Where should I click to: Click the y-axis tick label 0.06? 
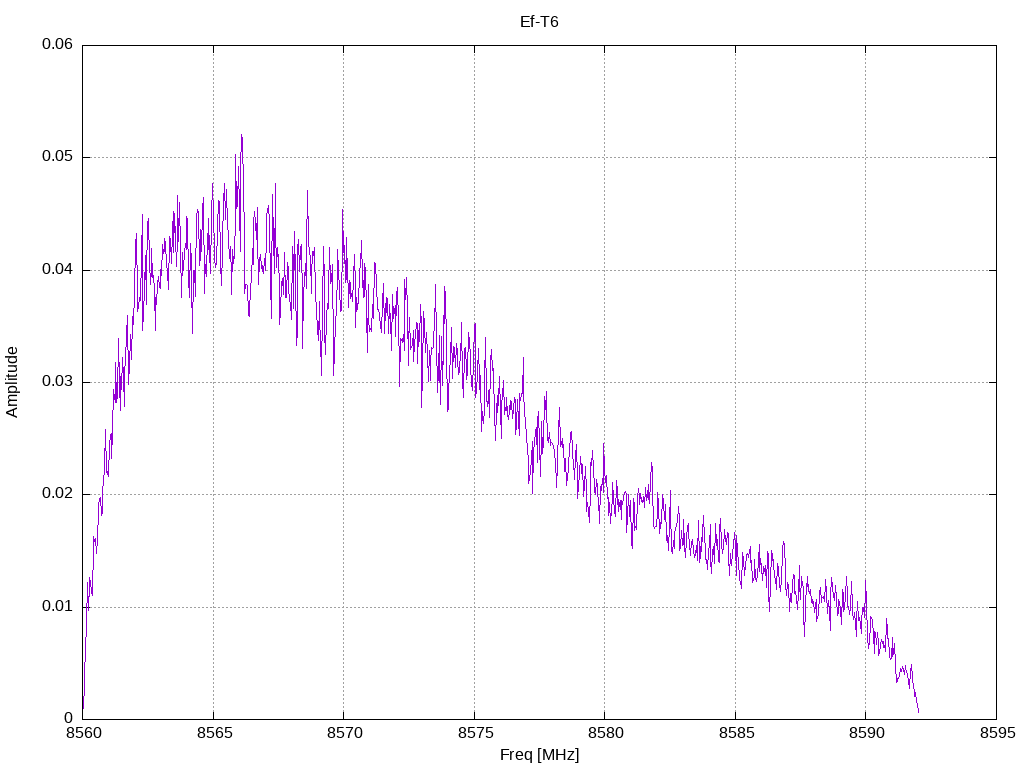coord(57,44)
